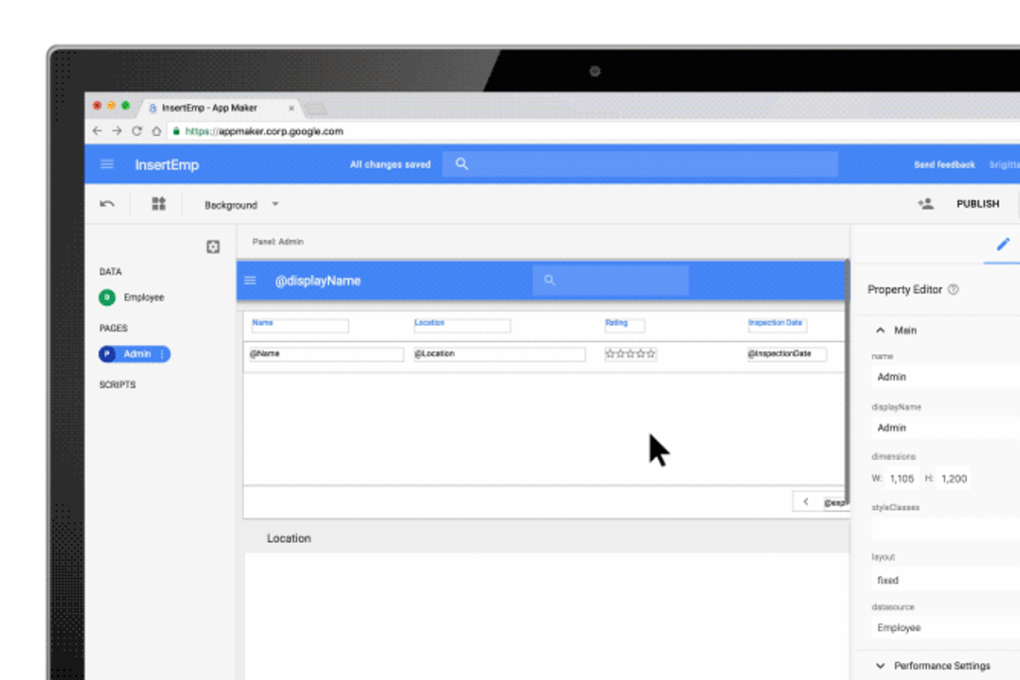Click the pager previous arrow

pos(806,502)
